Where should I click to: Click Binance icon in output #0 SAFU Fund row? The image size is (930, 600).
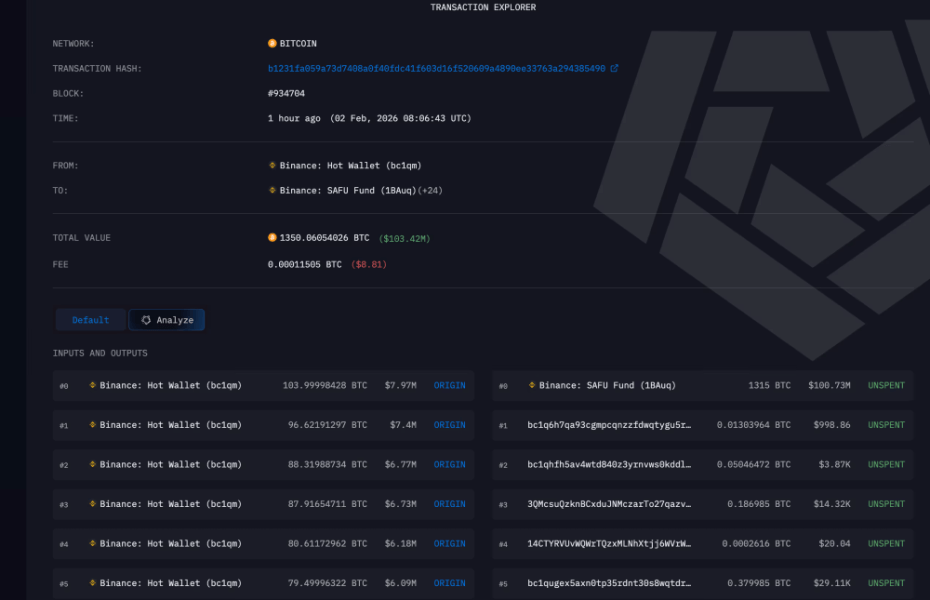tap(532, 385)
